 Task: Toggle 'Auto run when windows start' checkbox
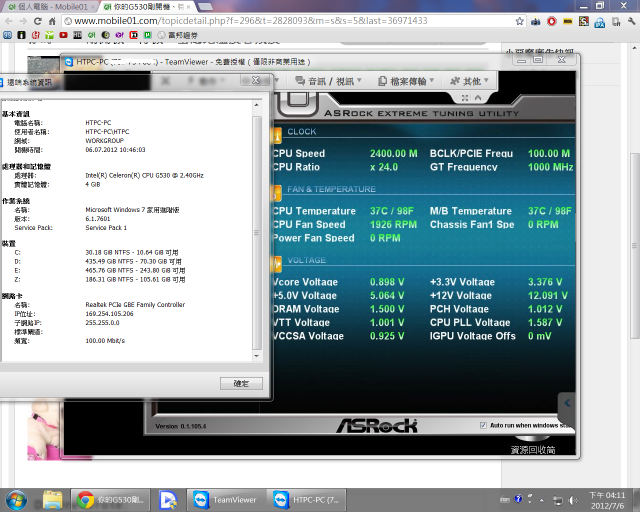(483, 425)
